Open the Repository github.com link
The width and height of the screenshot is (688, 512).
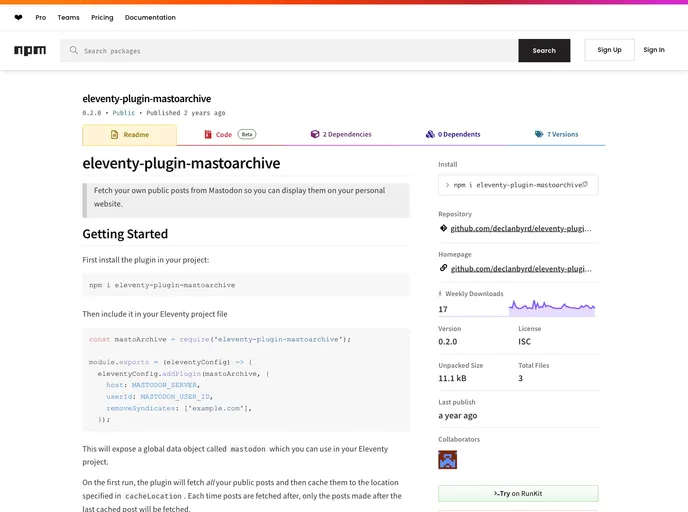click(521, 229)
